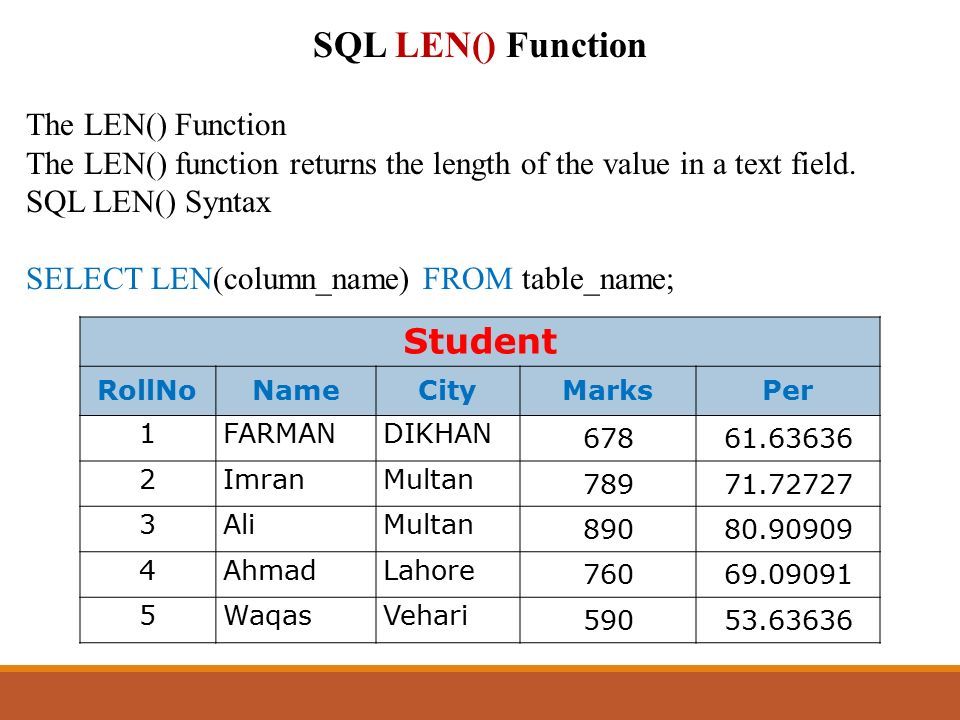Click the Name column header
The height and width of the screenshot is (720, 960).
pos(296,391)
